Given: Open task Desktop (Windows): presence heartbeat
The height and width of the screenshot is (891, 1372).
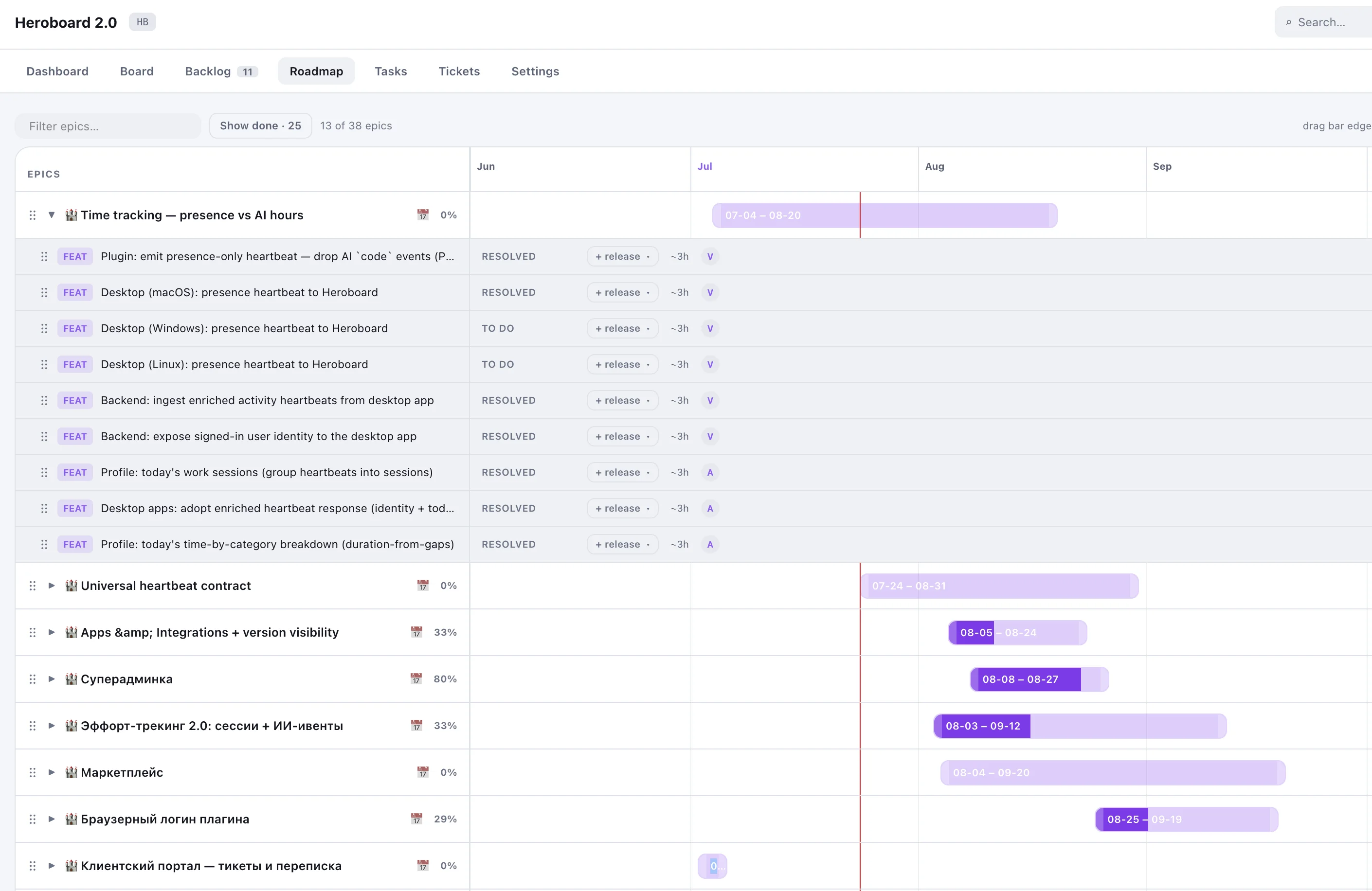Looking at the screenshot, I should tap(244, 328).
